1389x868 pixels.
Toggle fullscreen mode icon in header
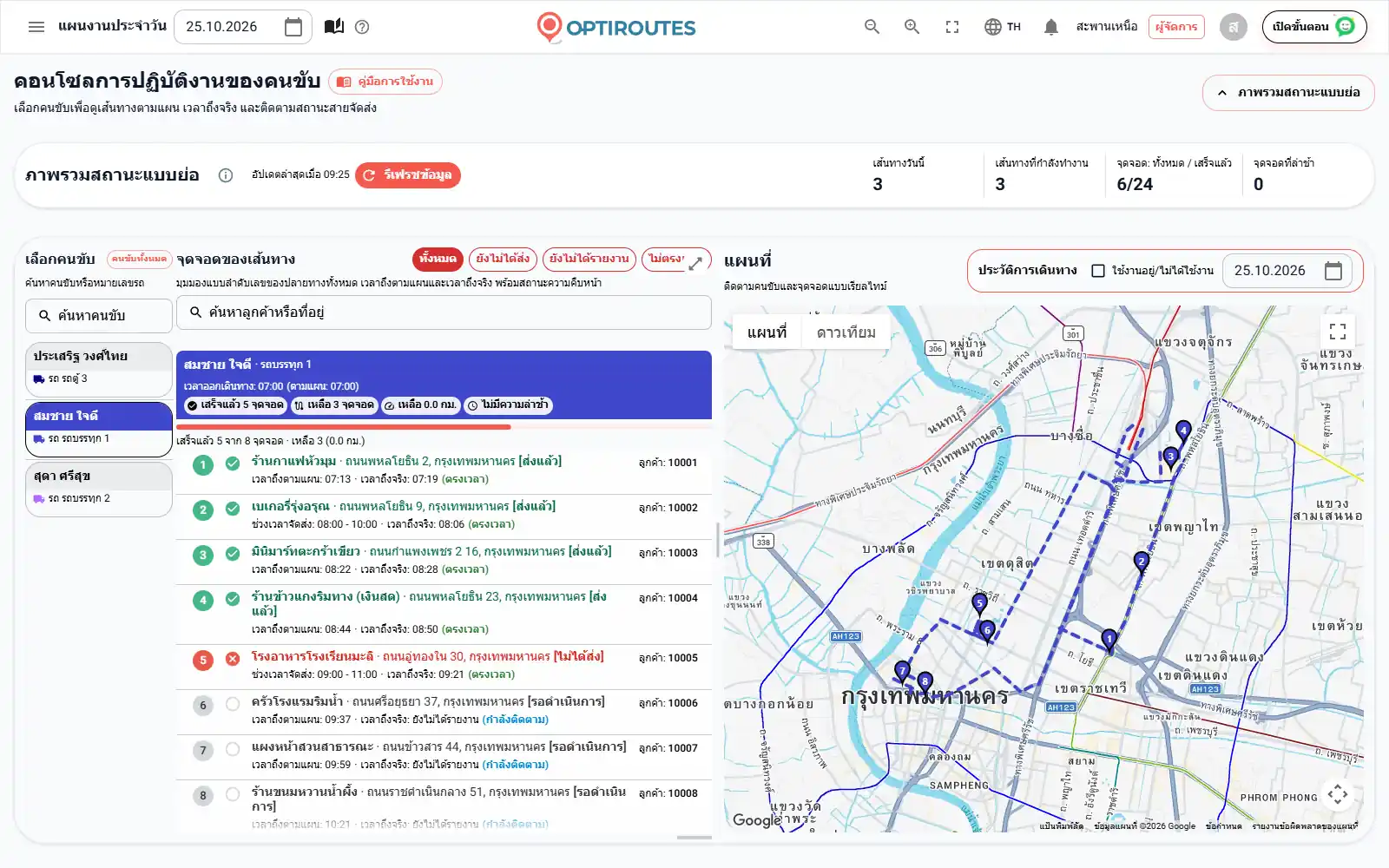952,27
